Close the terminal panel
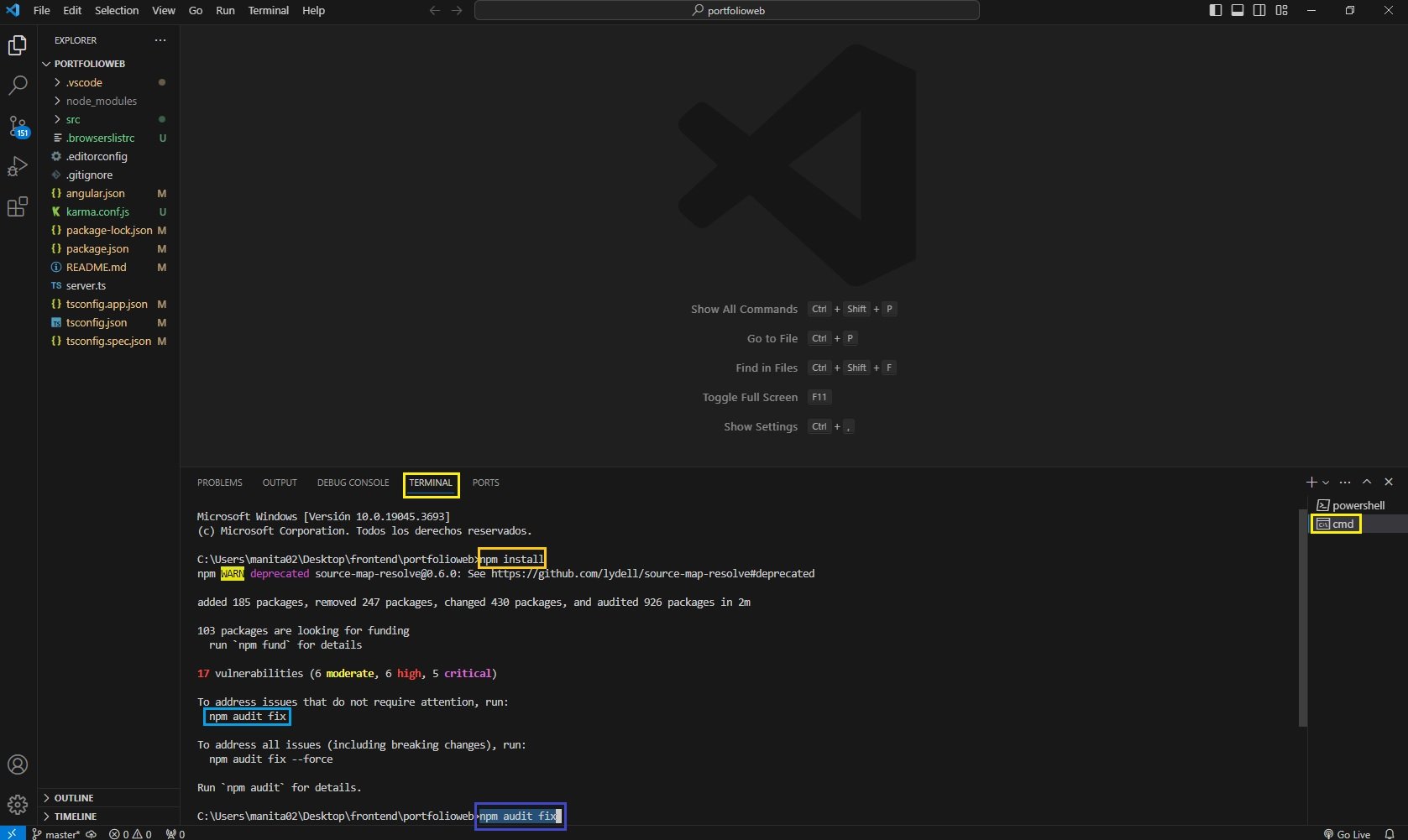Image resolution: width=1408 pixels, height=840 pixels. click(x=1389, y=482)
